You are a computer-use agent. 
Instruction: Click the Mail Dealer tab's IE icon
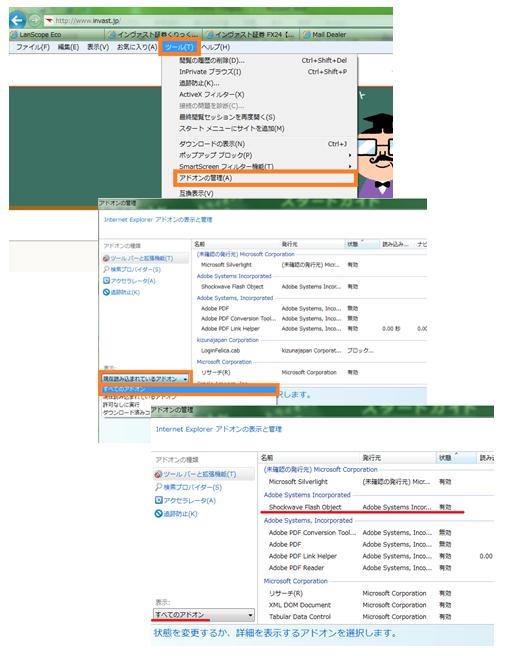tap(307, 35)
